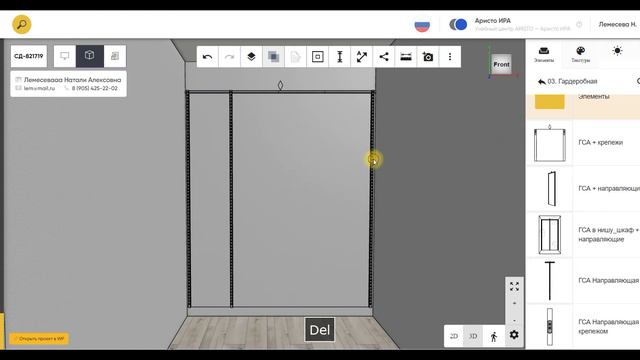Toggle the blue theme switch
640x360 pixels.
coord(458,24)
